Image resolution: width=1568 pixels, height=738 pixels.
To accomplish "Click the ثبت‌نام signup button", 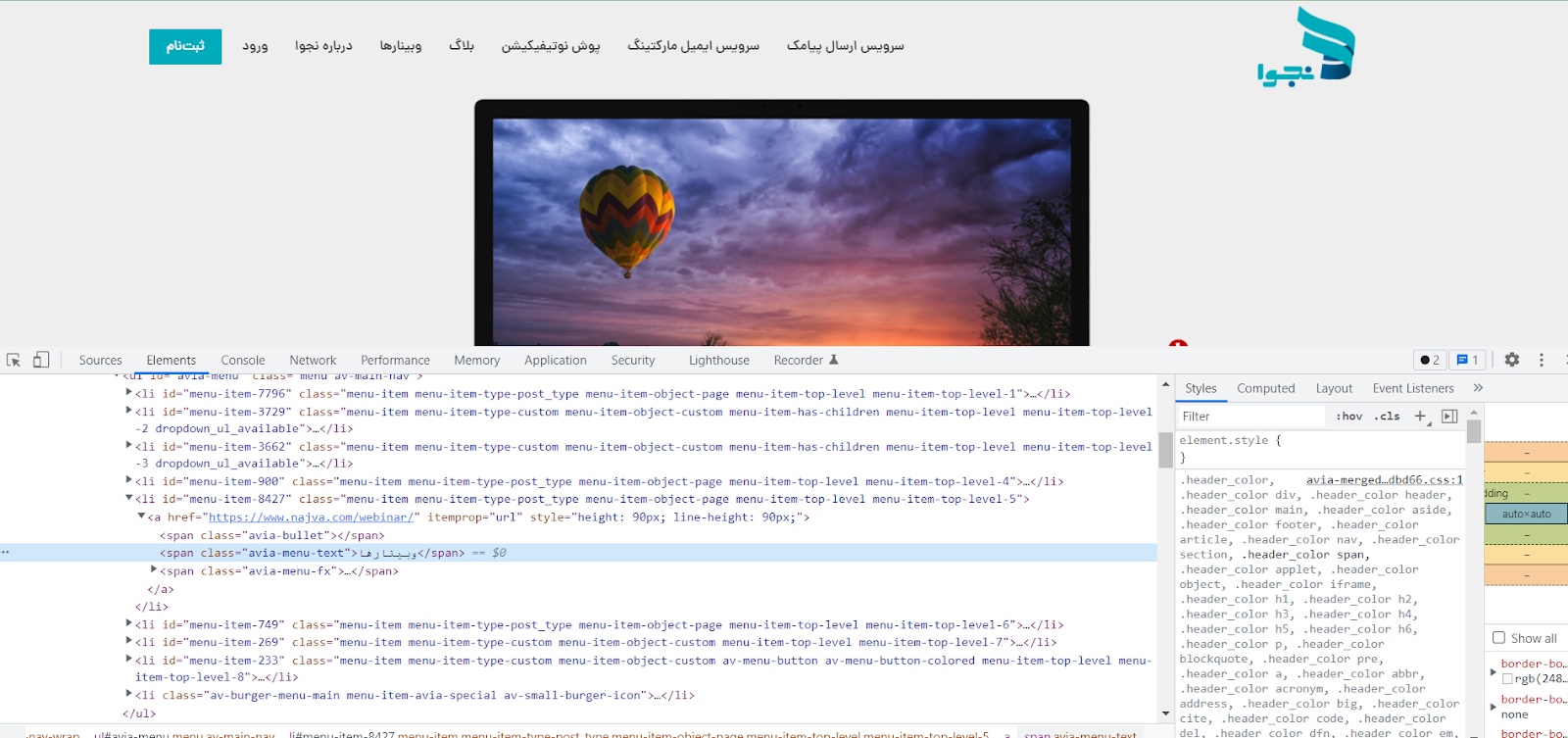I will (185, 46).
